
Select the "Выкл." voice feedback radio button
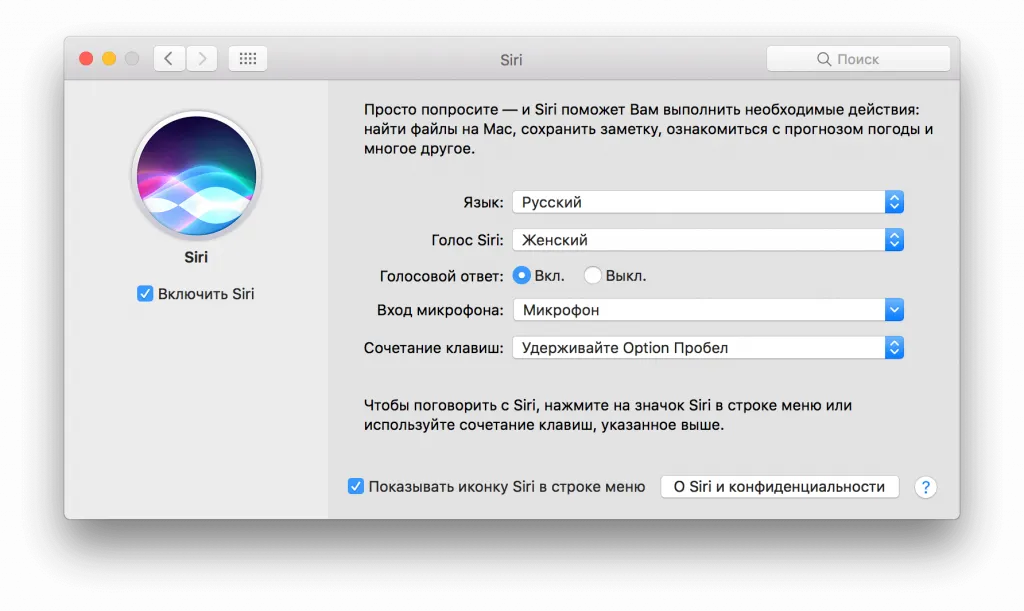593,275
